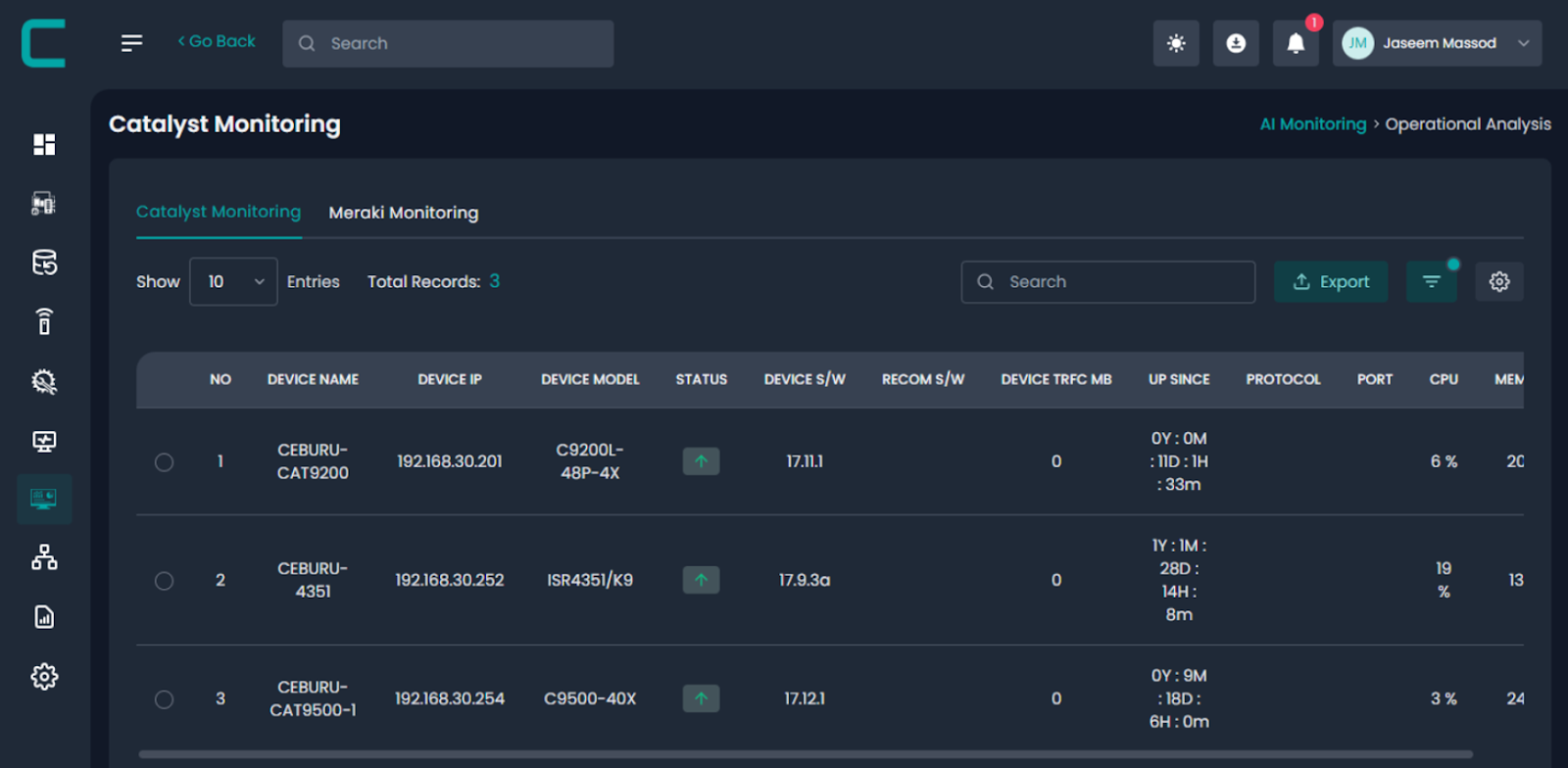
Task: Open notifications bell icon
Action: click(x=1296, y=43)
